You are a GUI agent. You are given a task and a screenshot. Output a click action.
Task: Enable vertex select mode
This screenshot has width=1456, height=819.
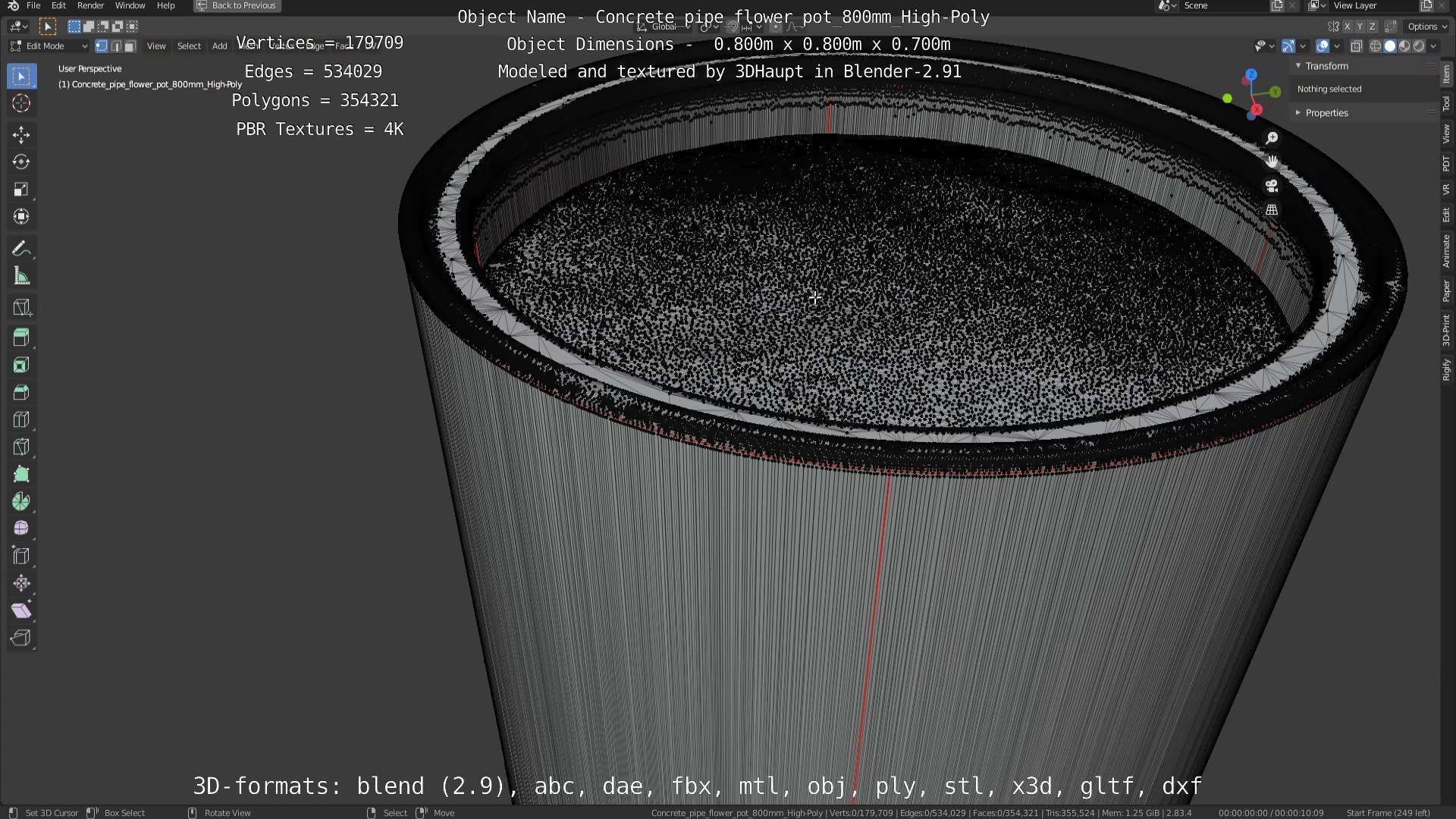coord(102,46)
